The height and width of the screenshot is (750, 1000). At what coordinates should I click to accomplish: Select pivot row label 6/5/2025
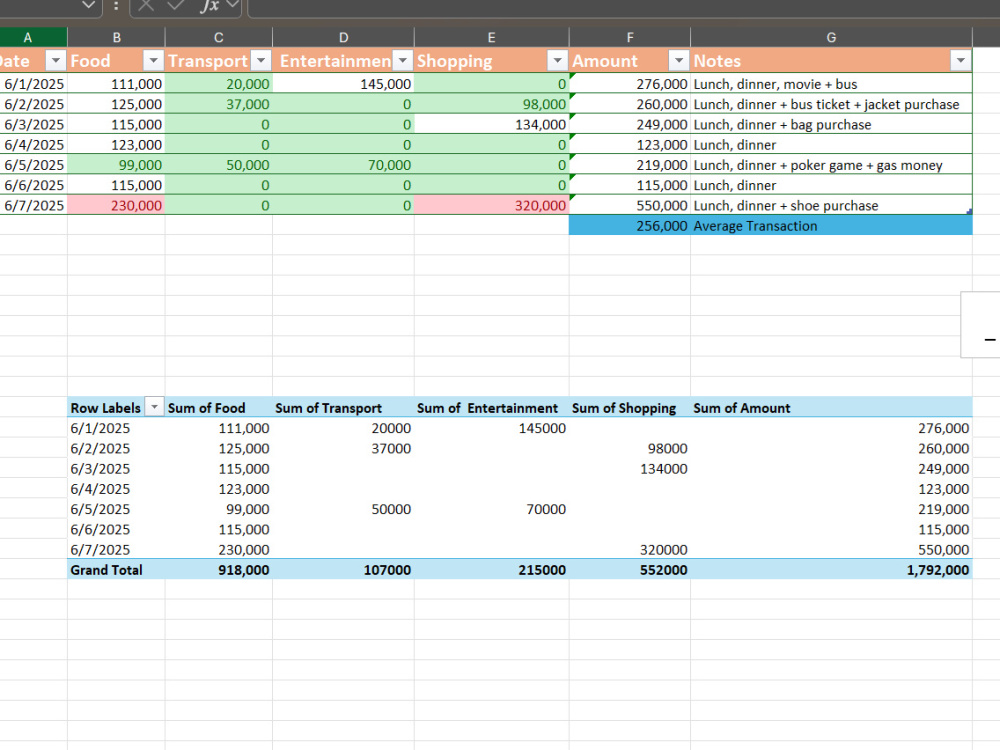pos(116,509)
